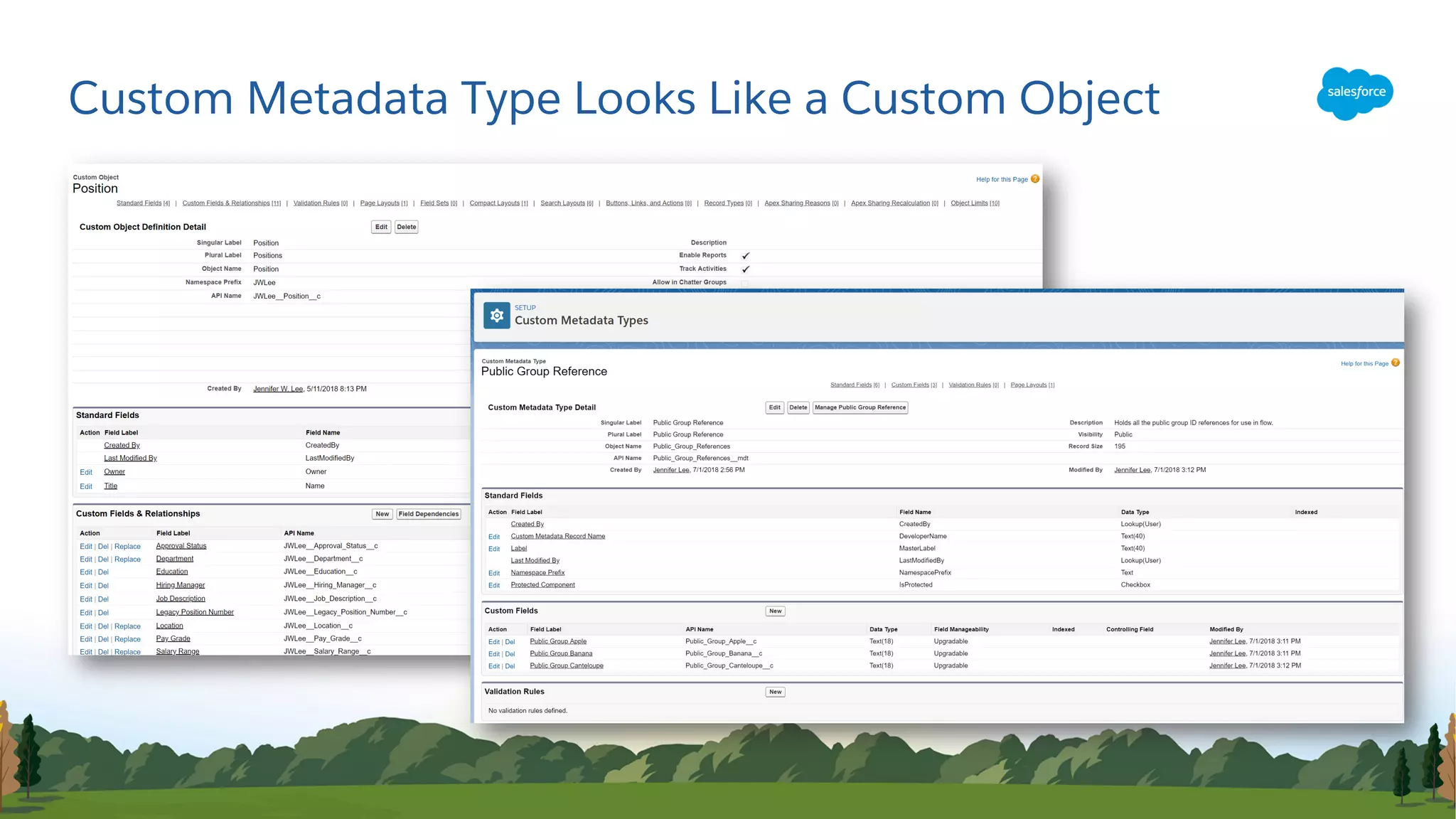Open Apex Sharing Recalculation [0] link
This screenshot has height=819, width=1456.
click(894, 203)
